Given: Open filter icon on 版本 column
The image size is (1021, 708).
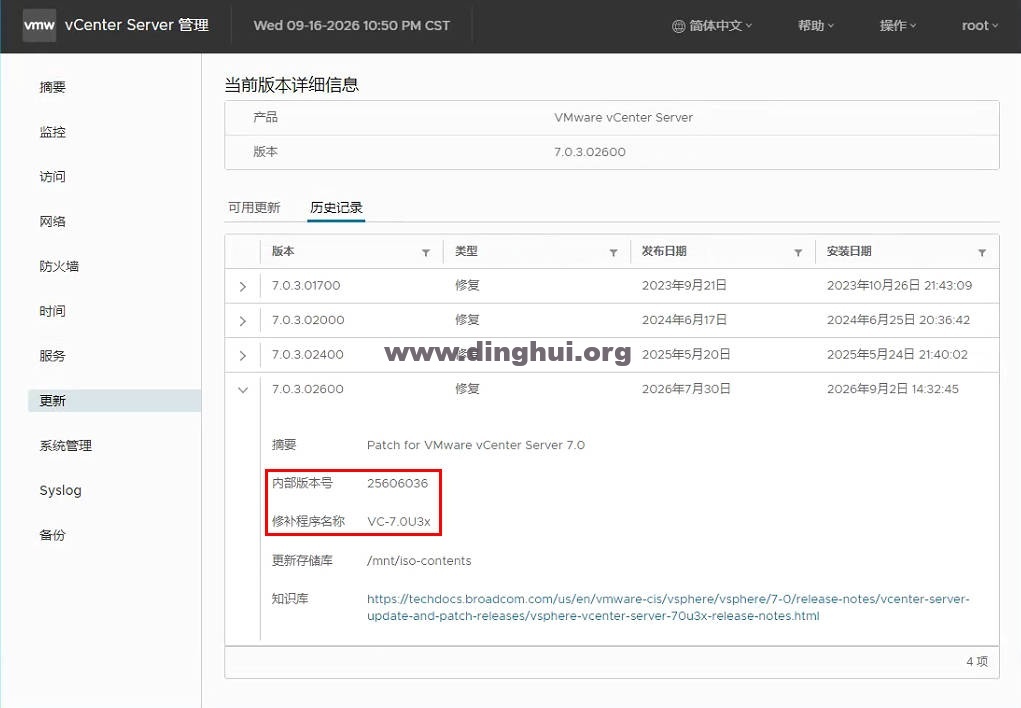Looking at the screenshot, I should pos(426,253).
